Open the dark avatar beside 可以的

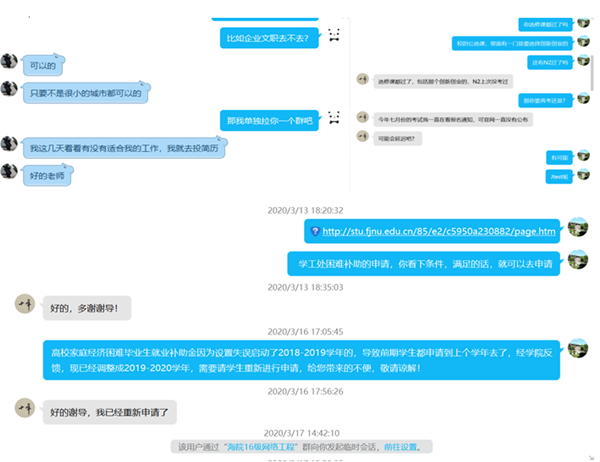click(9, 61)
